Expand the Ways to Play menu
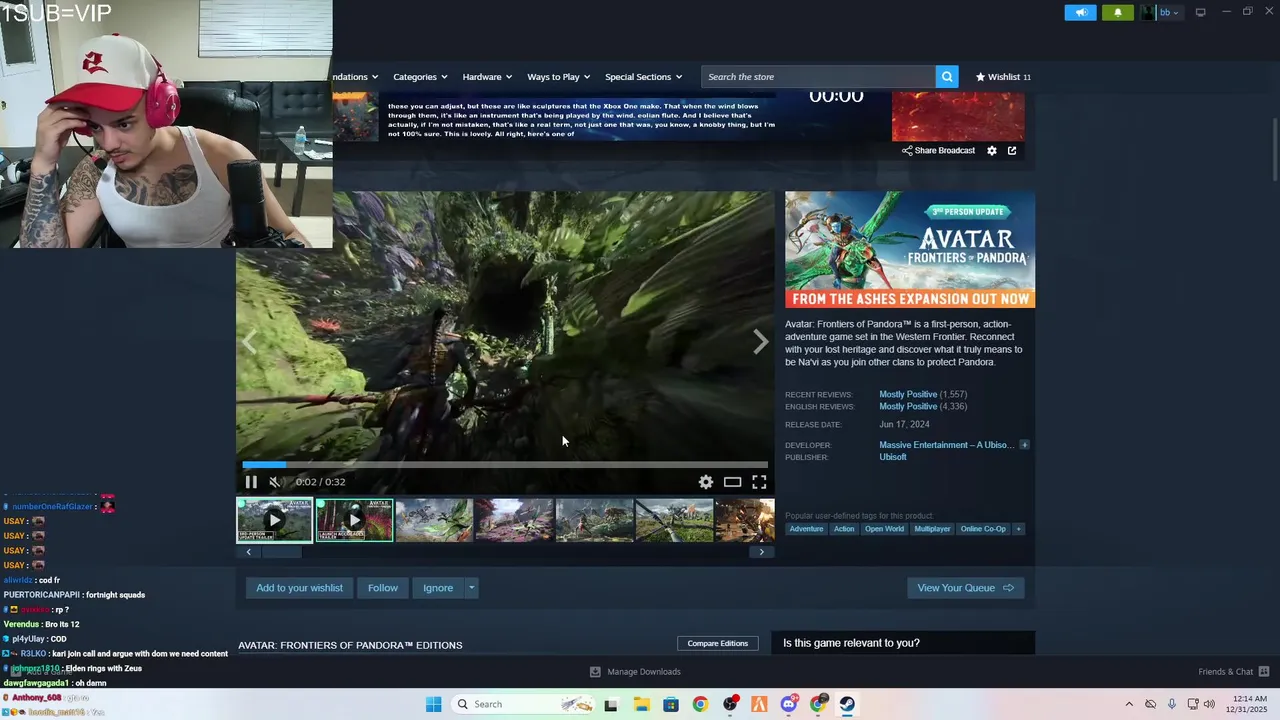Image resolution: width=1280 pixels, height=720 pixels. point(558,77)
